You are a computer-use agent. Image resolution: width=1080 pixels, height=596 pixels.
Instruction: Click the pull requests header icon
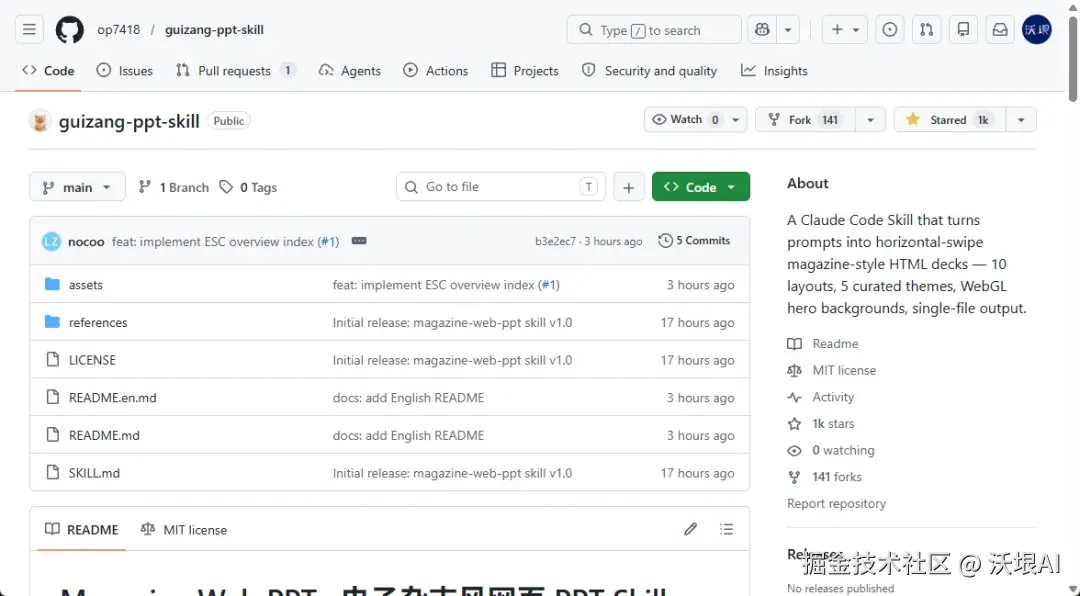coord(926,30)
